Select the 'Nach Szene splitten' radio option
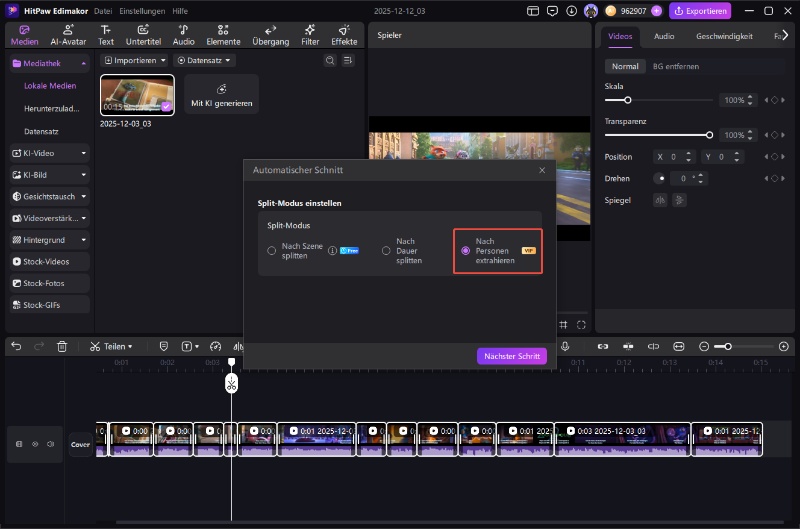Viewport: 800px width, 529px height. pyautogui.click(x=271, y=251)
